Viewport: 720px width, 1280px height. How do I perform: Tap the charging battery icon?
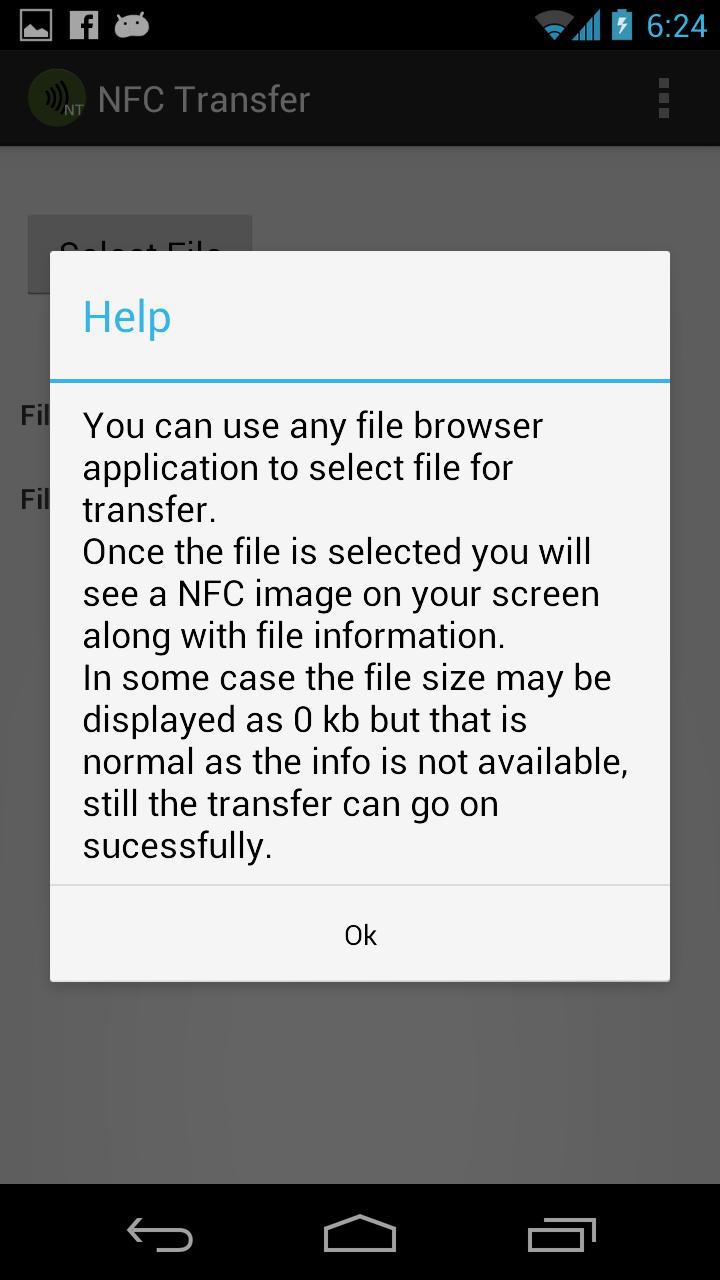622,25
